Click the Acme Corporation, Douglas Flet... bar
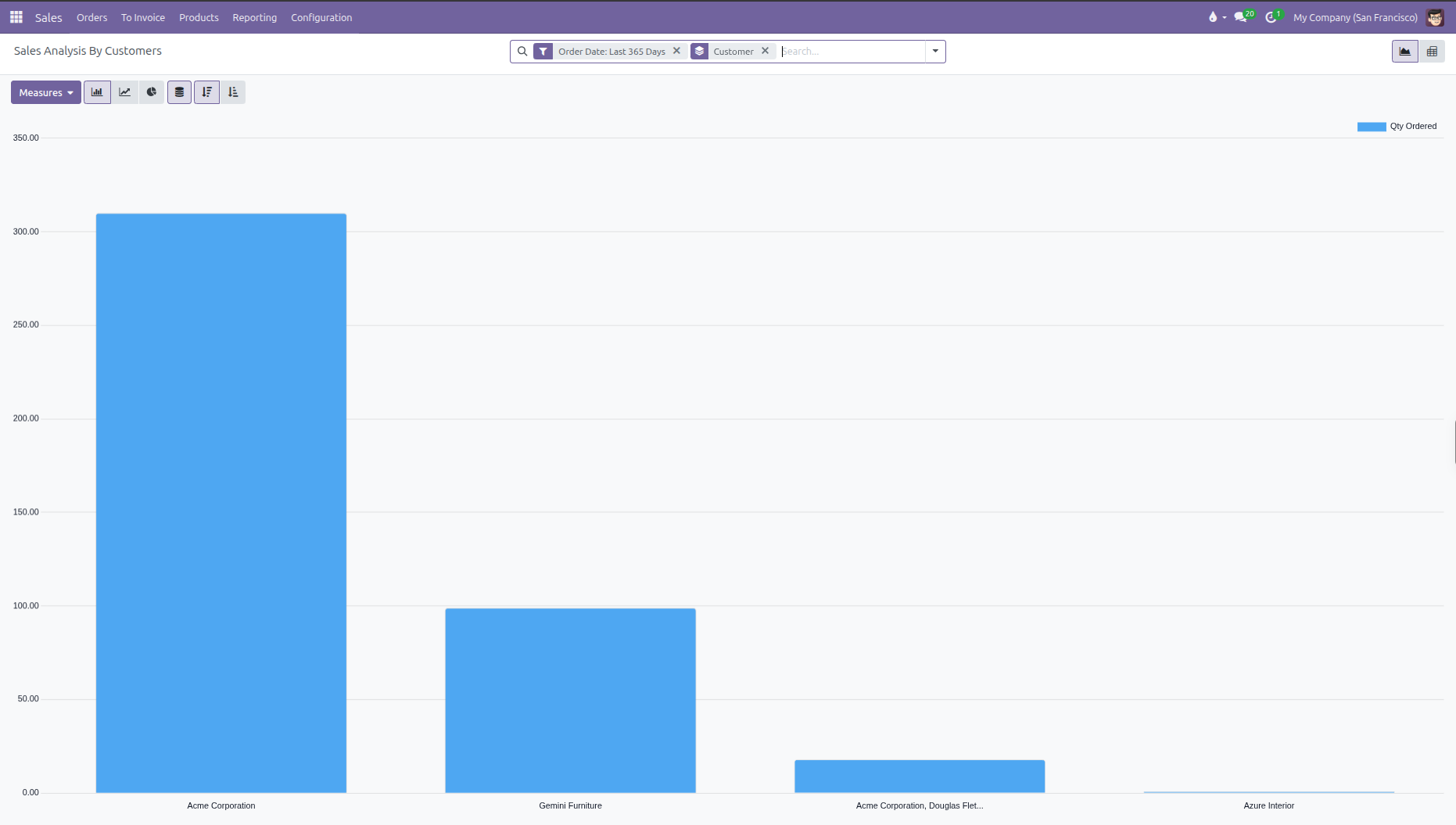Image resolution: width=1456 pixels, height=825 pixels. point(920,777)
